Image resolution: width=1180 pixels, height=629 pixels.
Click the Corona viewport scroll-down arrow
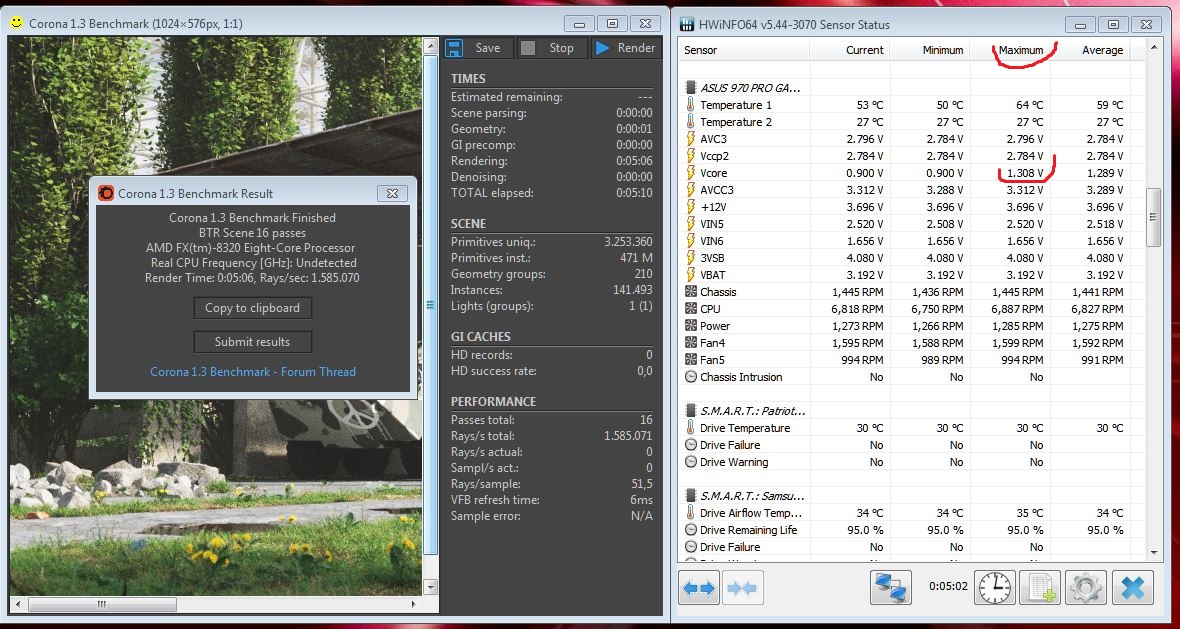coord(430,585)
